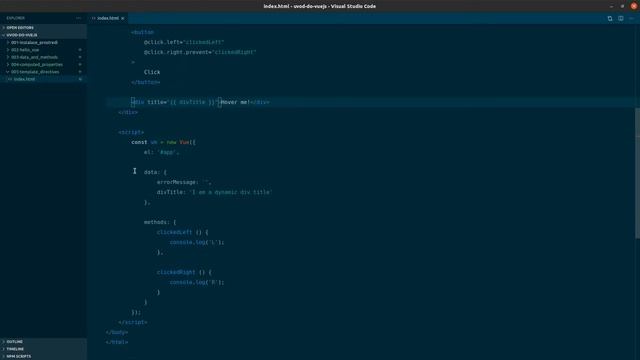Click the clickedRight method definition
Screen dimensions: 640x360
[x=184, y=272]
